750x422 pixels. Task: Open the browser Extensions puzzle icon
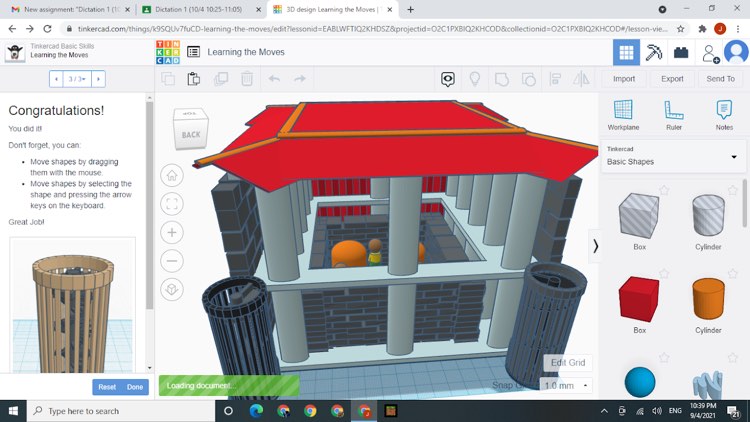pos(702,29)
